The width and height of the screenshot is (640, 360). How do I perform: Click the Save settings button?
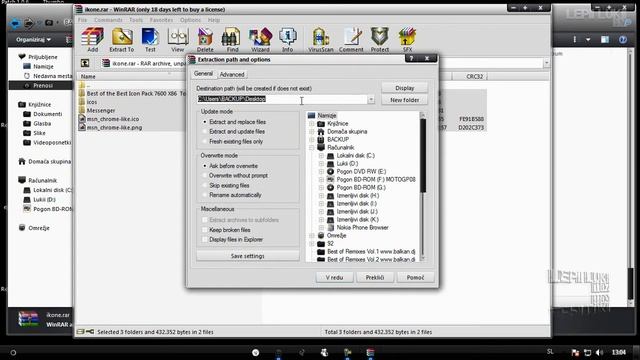click(248, 256)
